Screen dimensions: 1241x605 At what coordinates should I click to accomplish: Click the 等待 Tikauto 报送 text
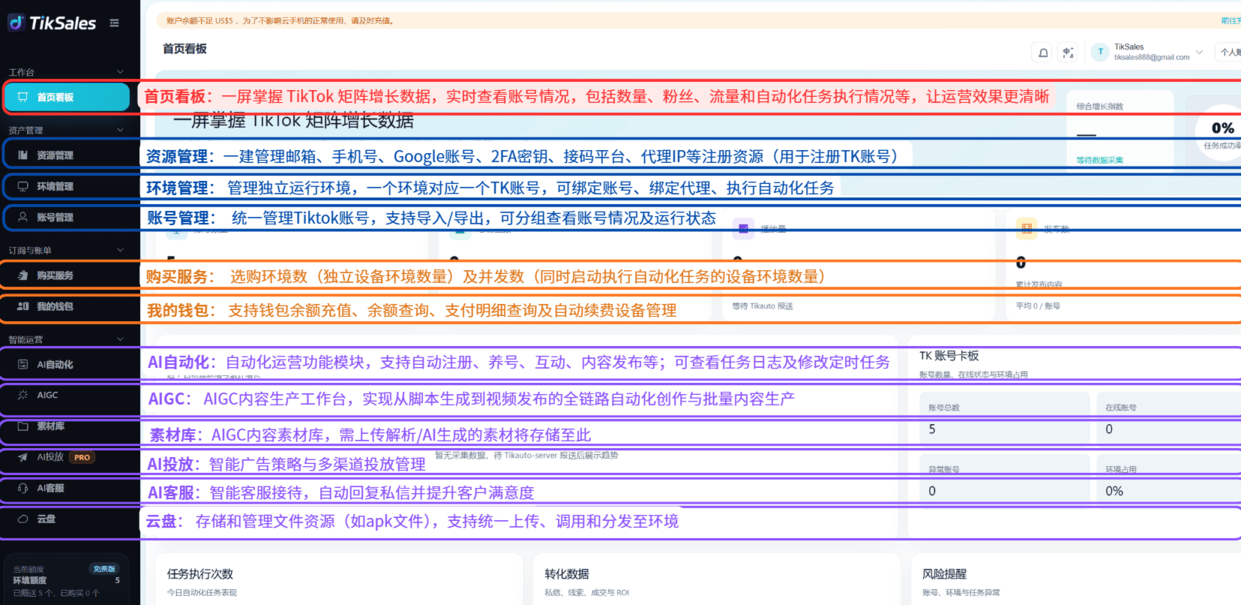[762, 306]
